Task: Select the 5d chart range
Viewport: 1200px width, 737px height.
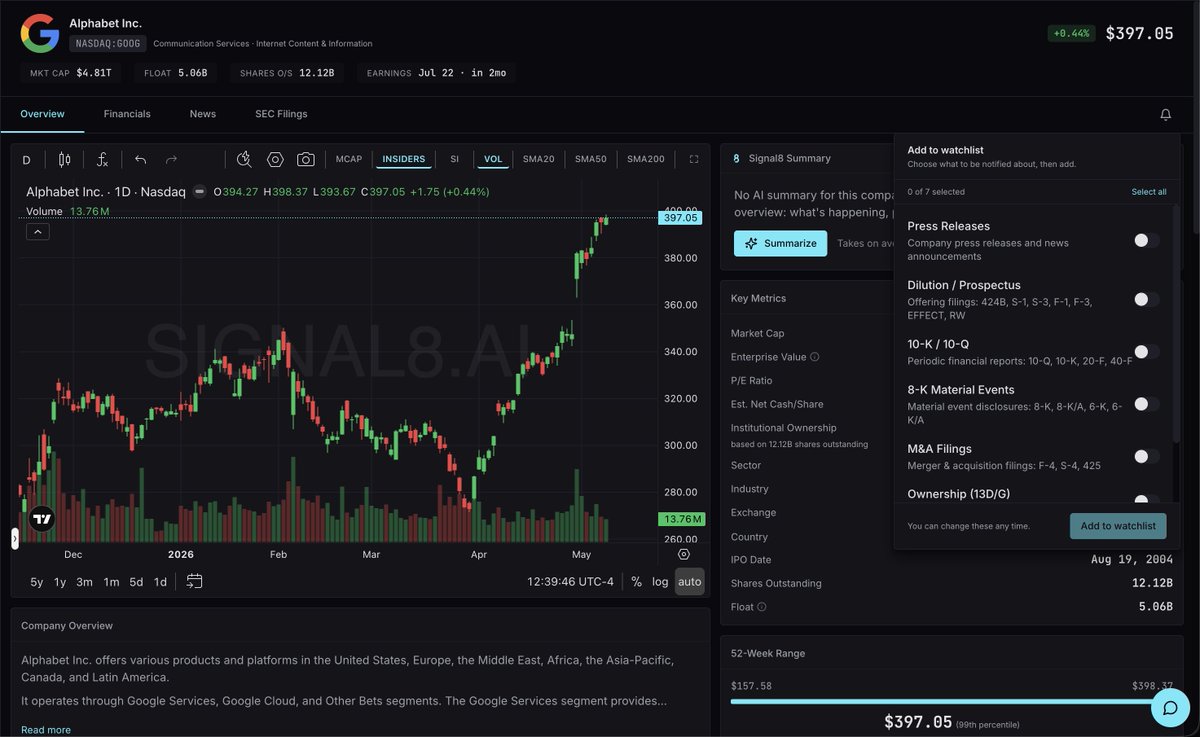Action: point(136,582)
